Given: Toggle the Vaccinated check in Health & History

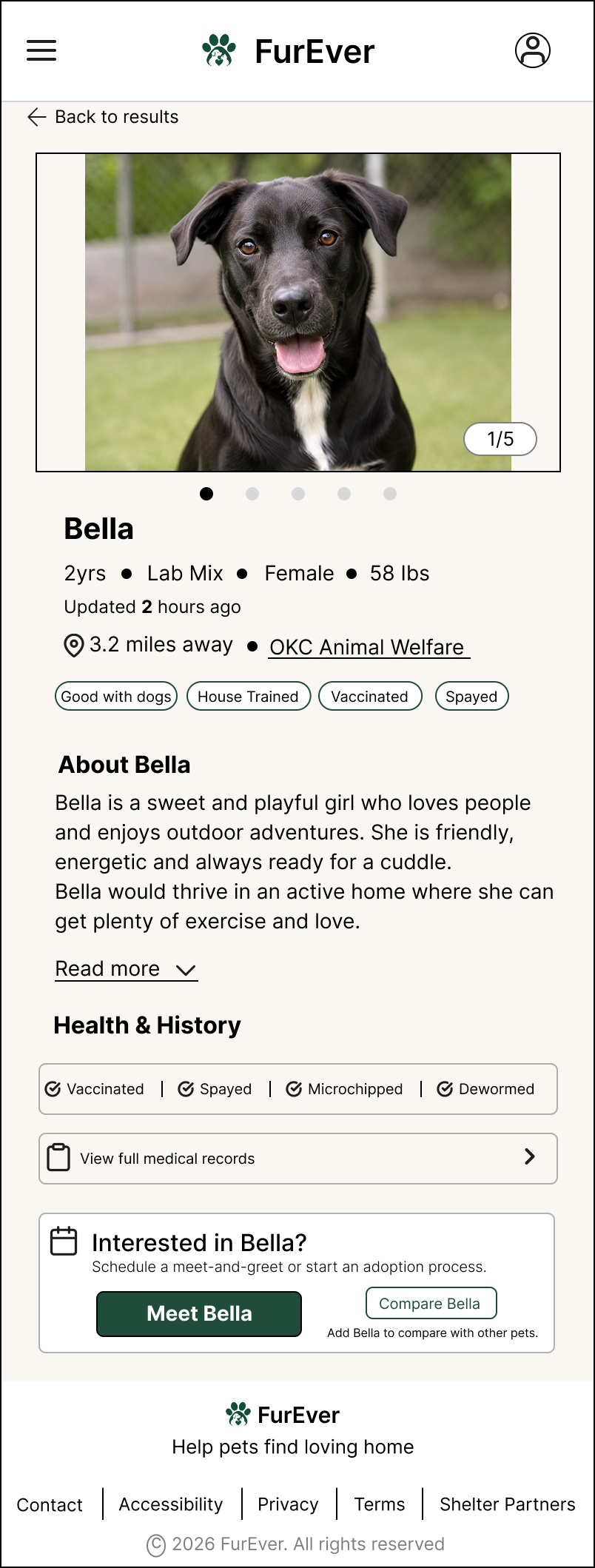Looking at the screenshot, I should (53, 1089).
